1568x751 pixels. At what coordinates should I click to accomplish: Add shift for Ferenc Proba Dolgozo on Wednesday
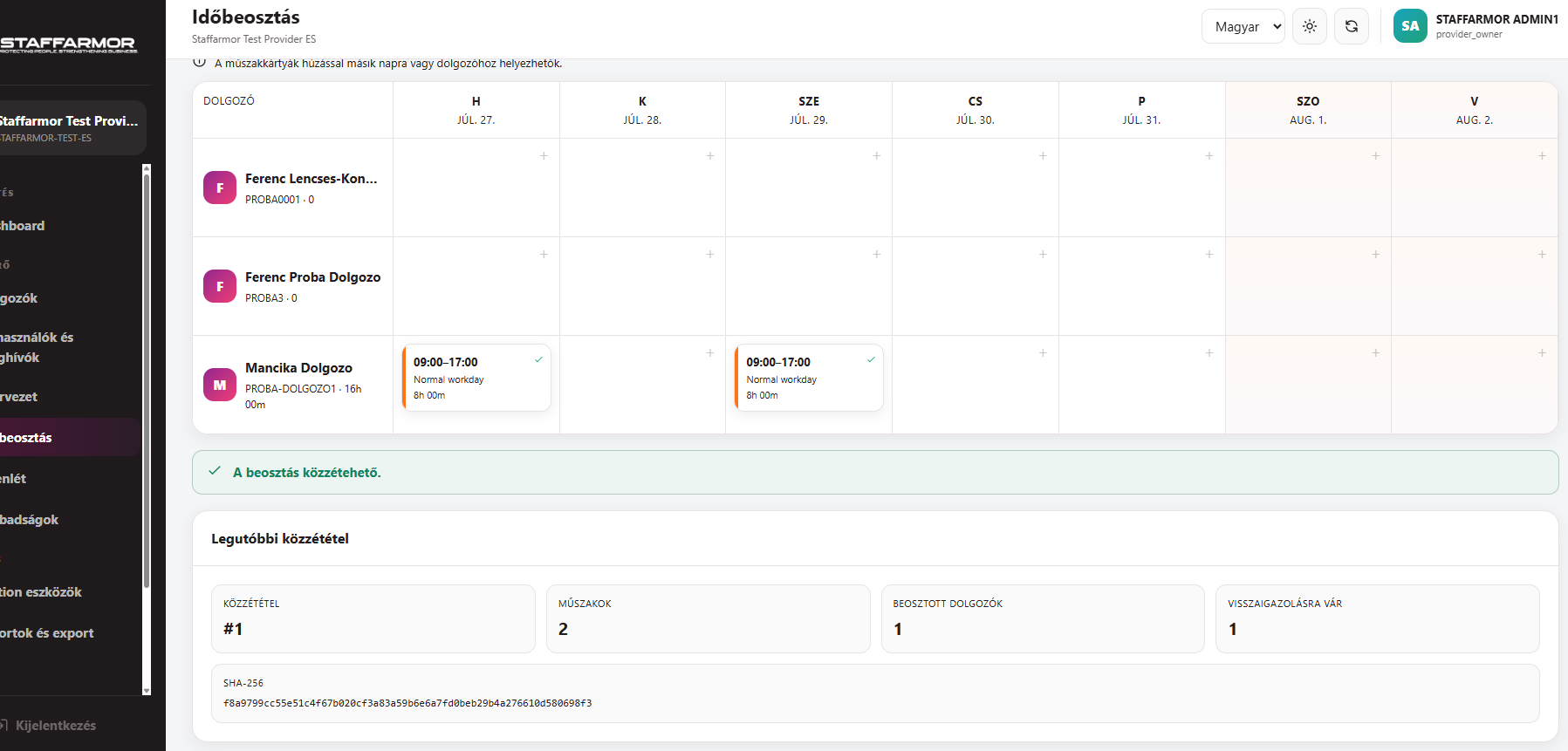pyautogui.click(x=877, y=255)
